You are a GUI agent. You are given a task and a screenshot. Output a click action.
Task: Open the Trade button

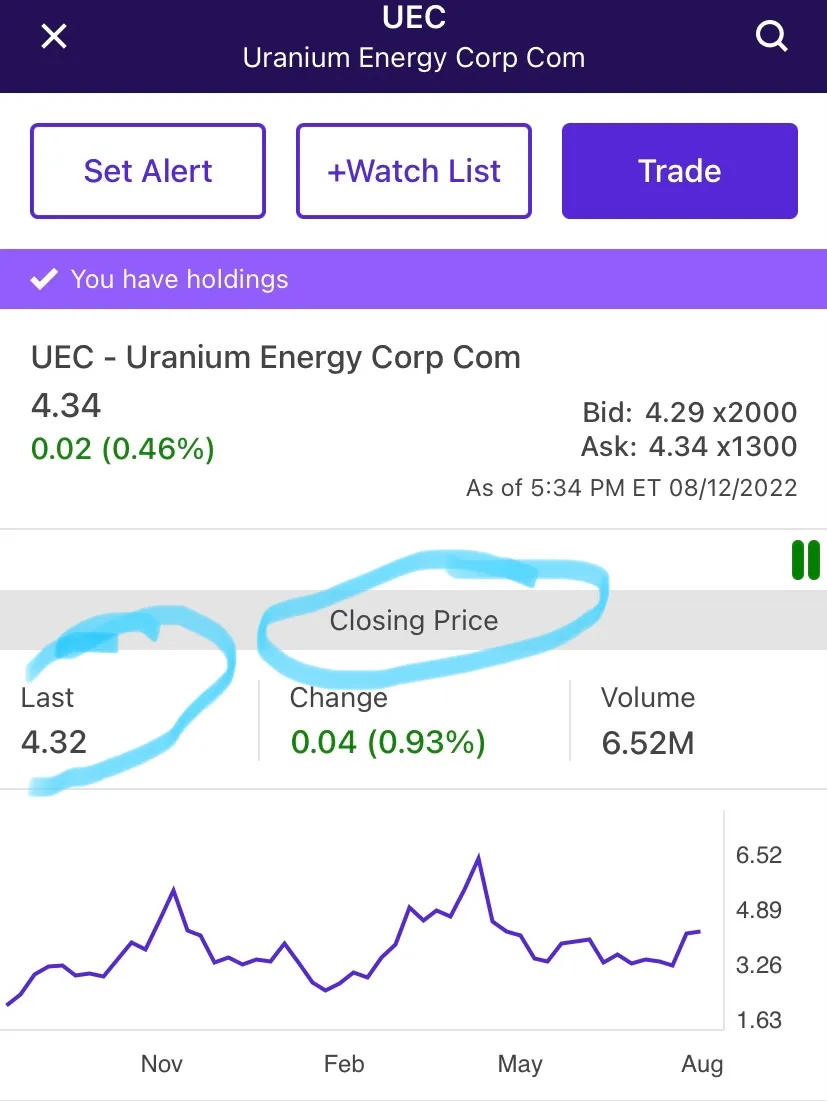(x=680, y=171)
